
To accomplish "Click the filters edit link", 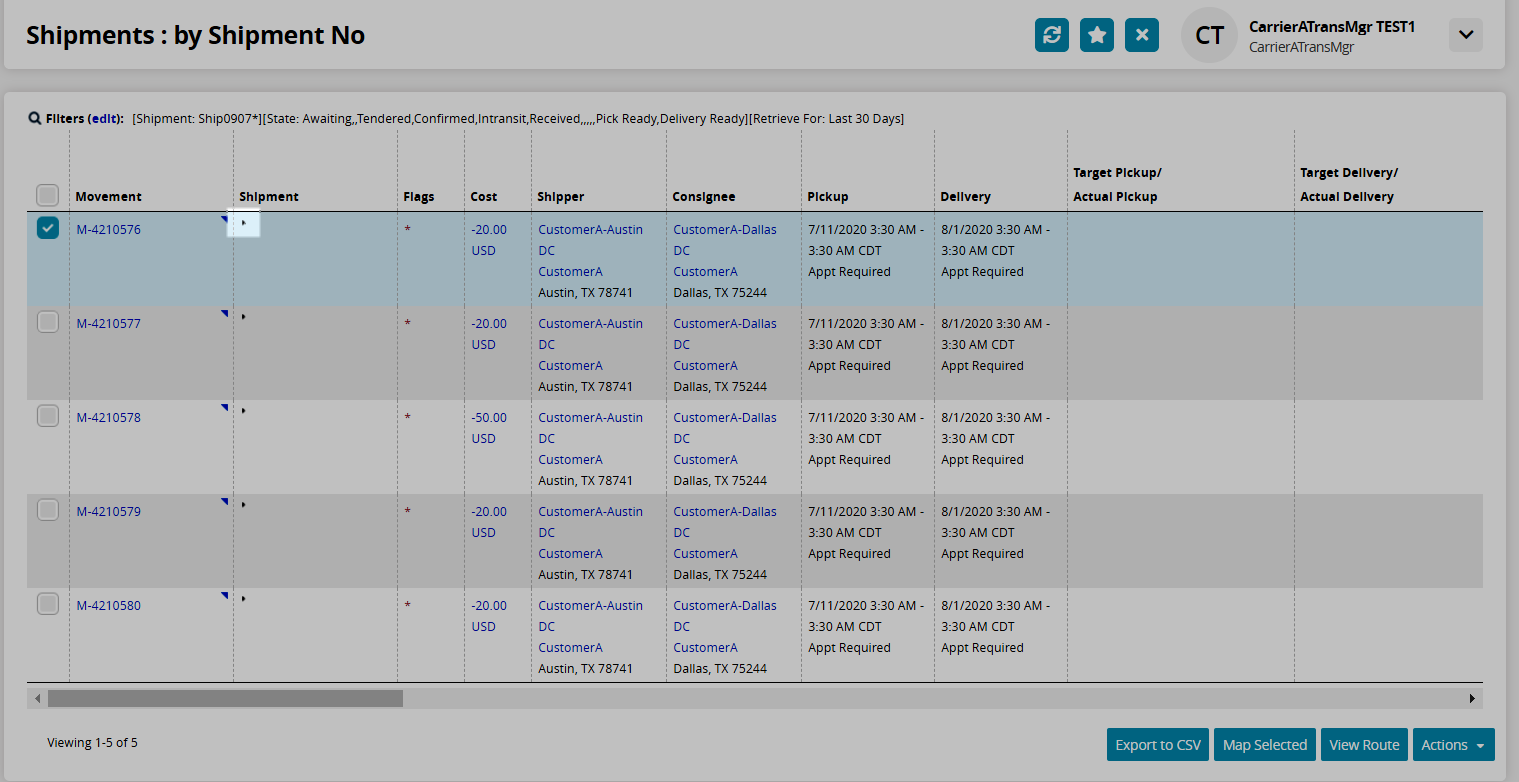I will (x=104, y=119).
